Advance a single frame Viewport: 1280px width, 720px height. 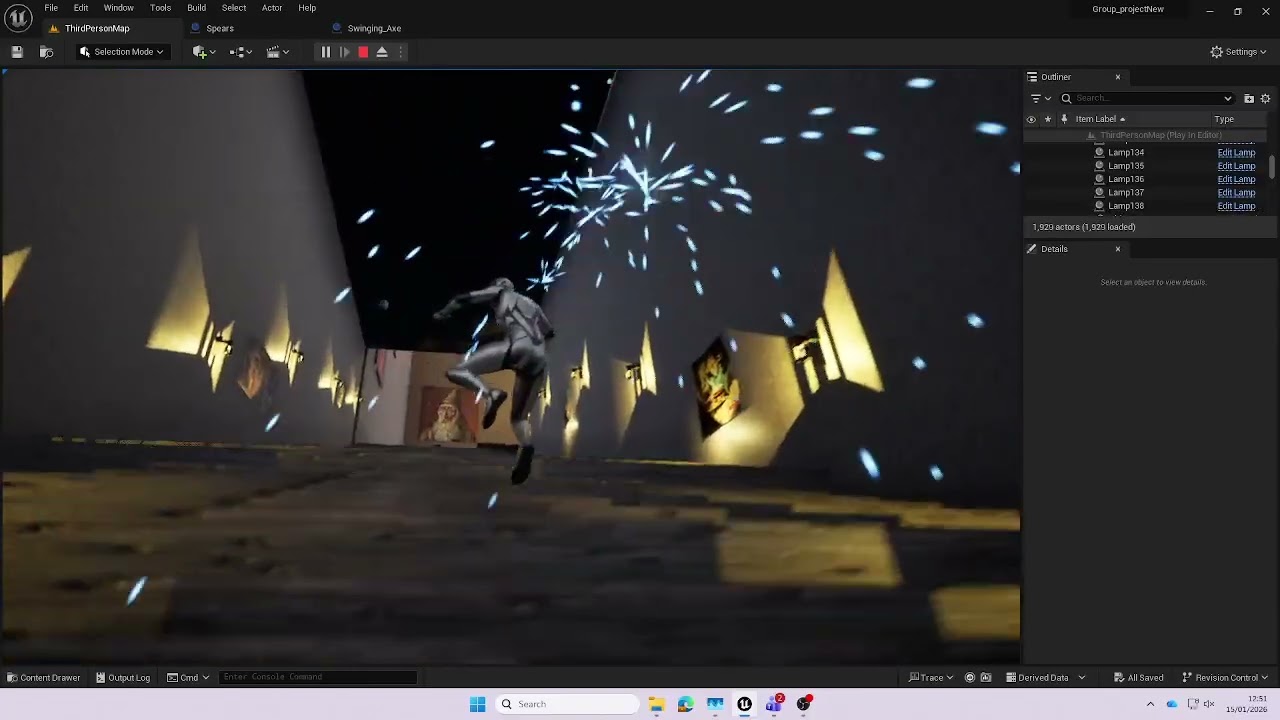pyautogui.click(x=344, y=52)
